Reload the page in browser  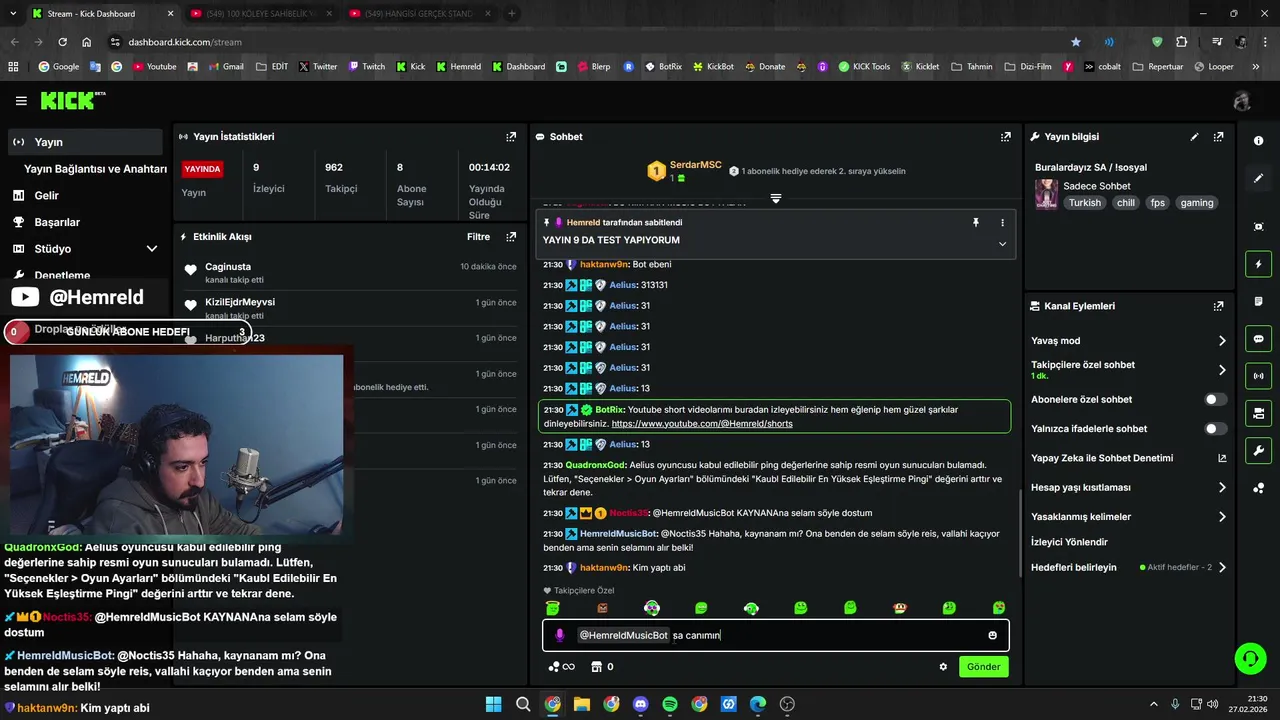pos(62,42)
